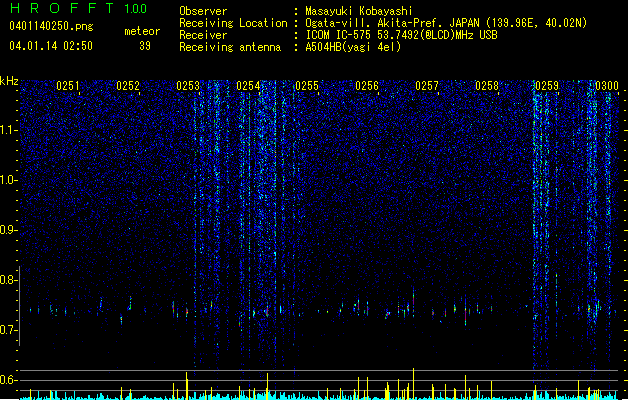Select the A504HB(yagi 4el) antenna text
Image resolution: width=629 pixels, height=400 pixels.
pos(353,47)
